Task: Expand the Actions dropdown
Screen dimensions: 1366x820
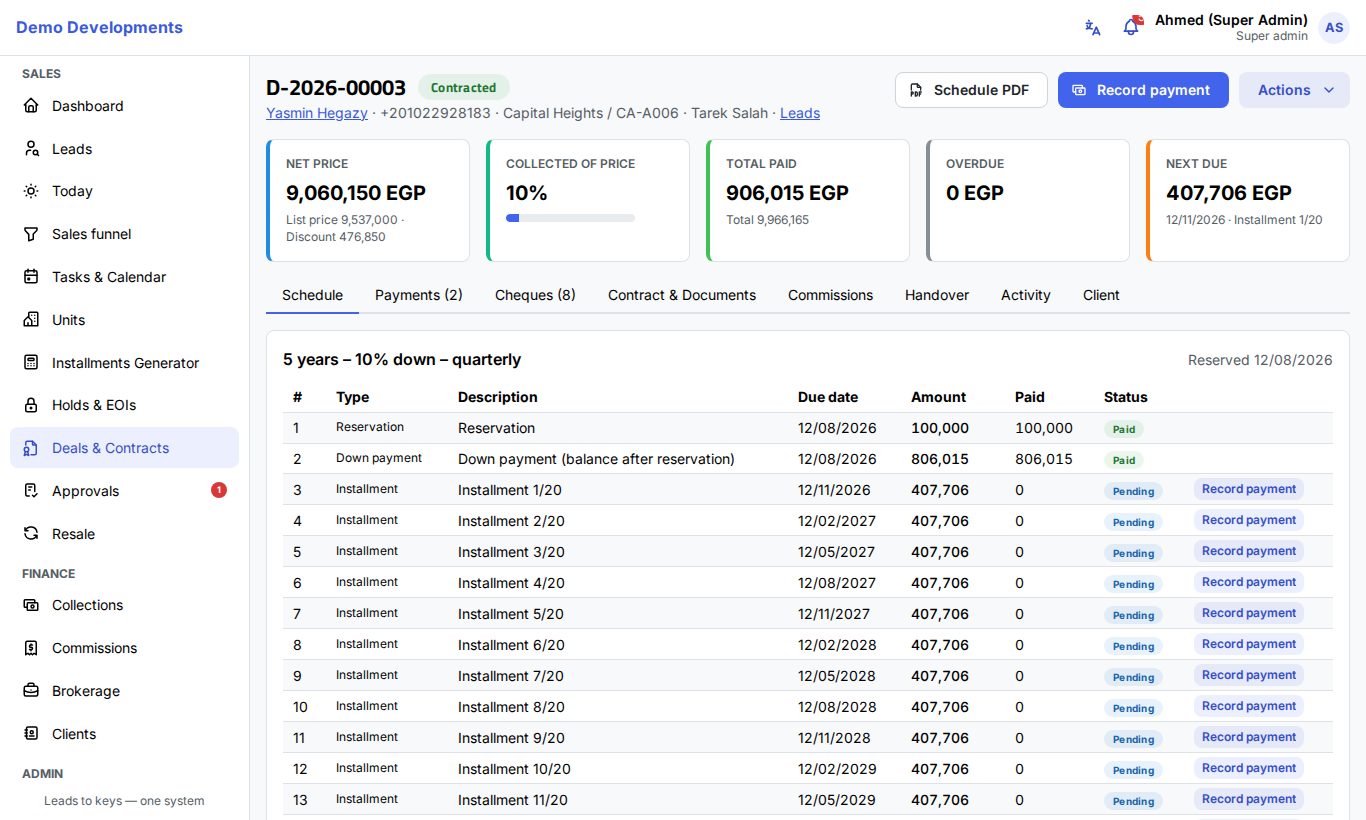Action: [x=1294, y=90]
